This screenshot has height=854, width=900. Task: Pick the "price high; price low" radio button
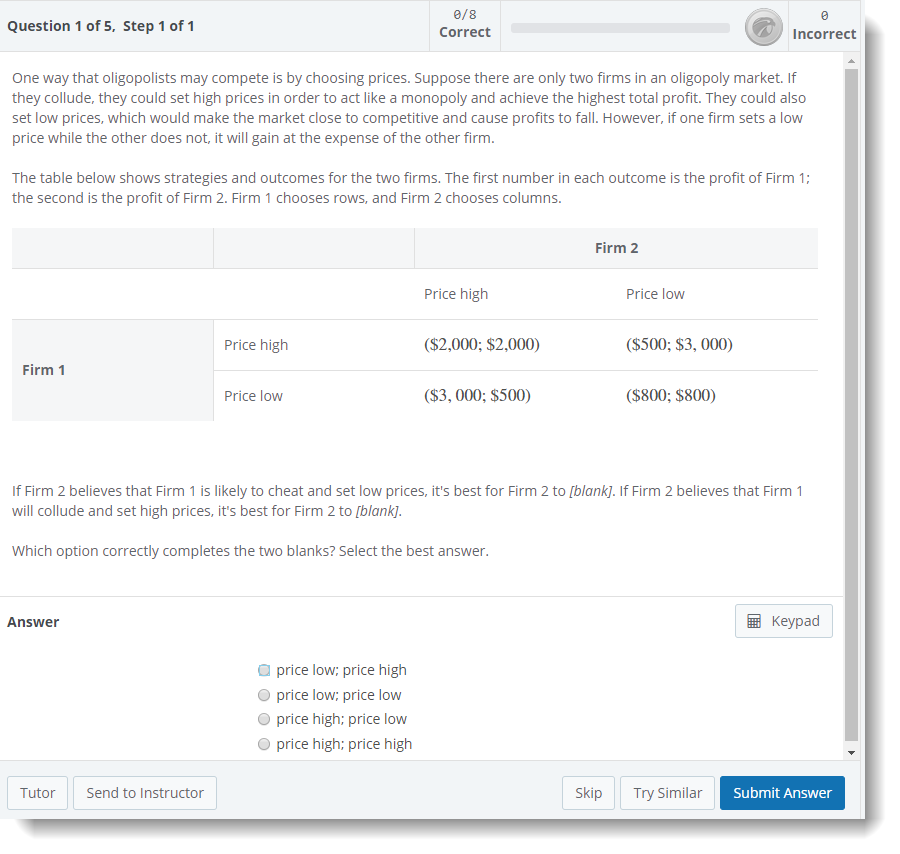pyautogui.click(x=264, y=719)
